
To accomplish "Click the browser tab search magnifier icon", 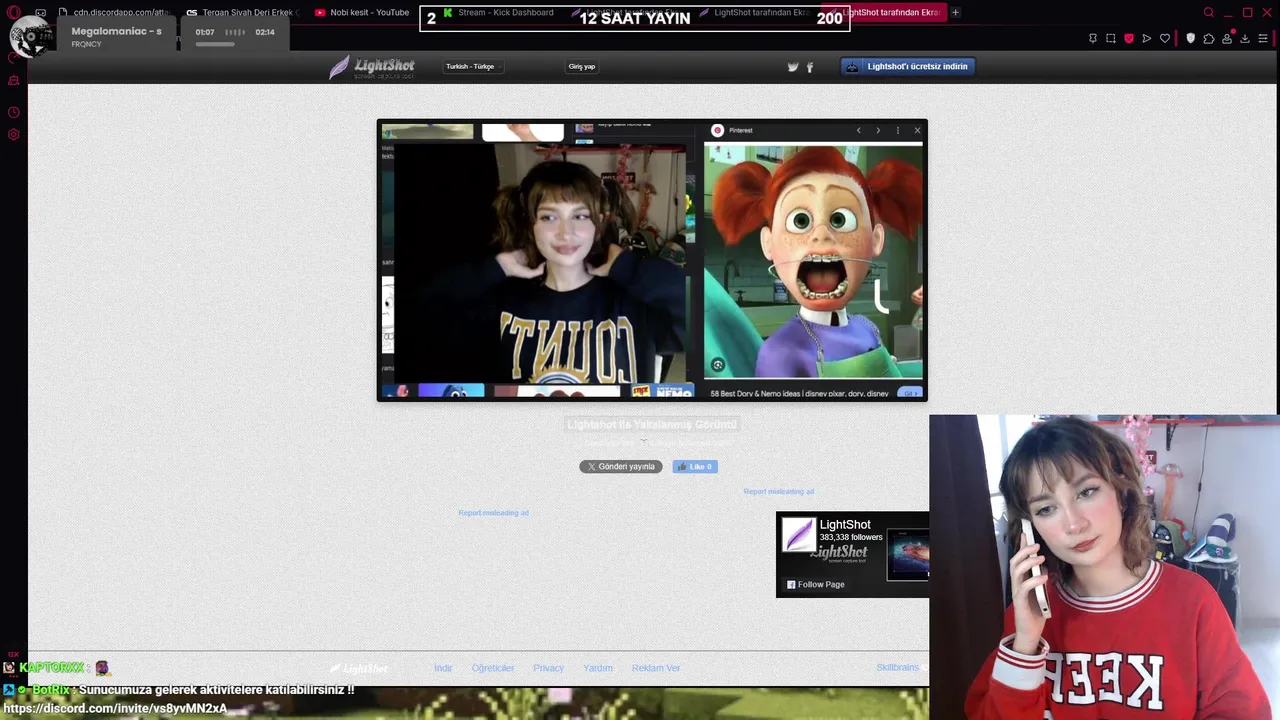I will pyautogui.click(x=1208, y=12).
